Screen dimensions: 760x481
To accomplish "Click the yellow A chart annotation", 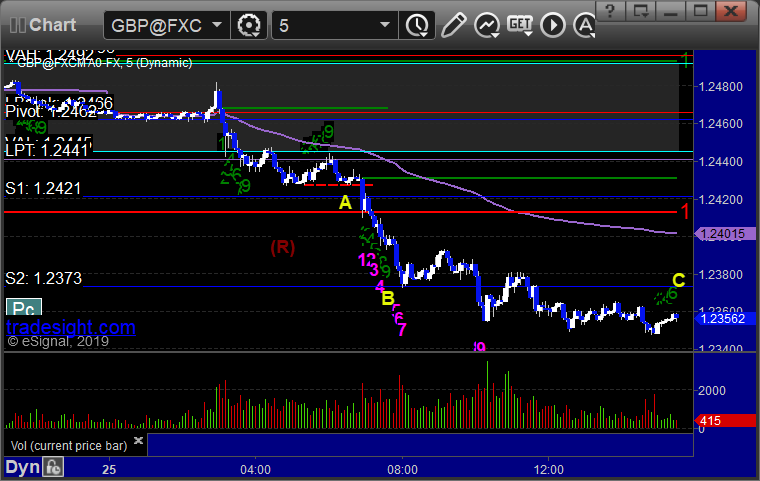I will 345,203.
